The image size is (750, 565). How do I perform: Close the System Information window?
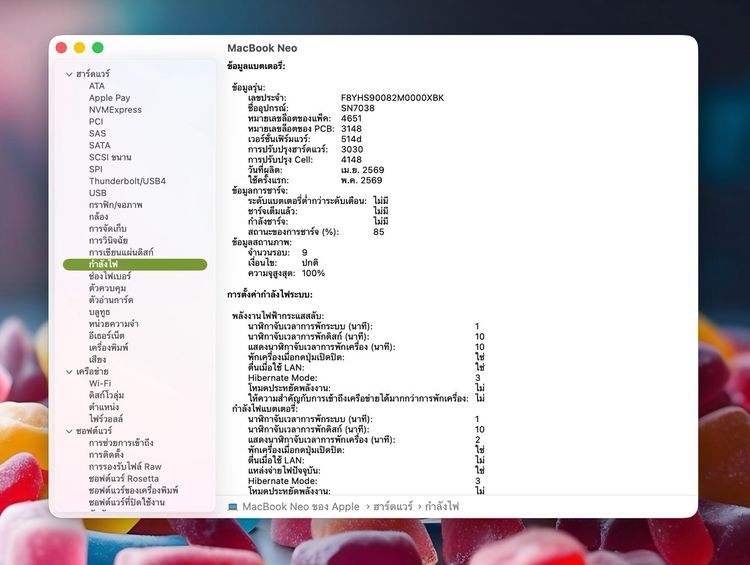(x=61, y=48)
